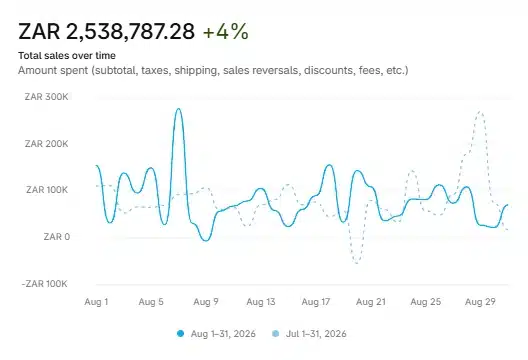This screenshot has height=360, width=528.
Task: Click the Aug 1 x-axis label
Action: (96, 302)
